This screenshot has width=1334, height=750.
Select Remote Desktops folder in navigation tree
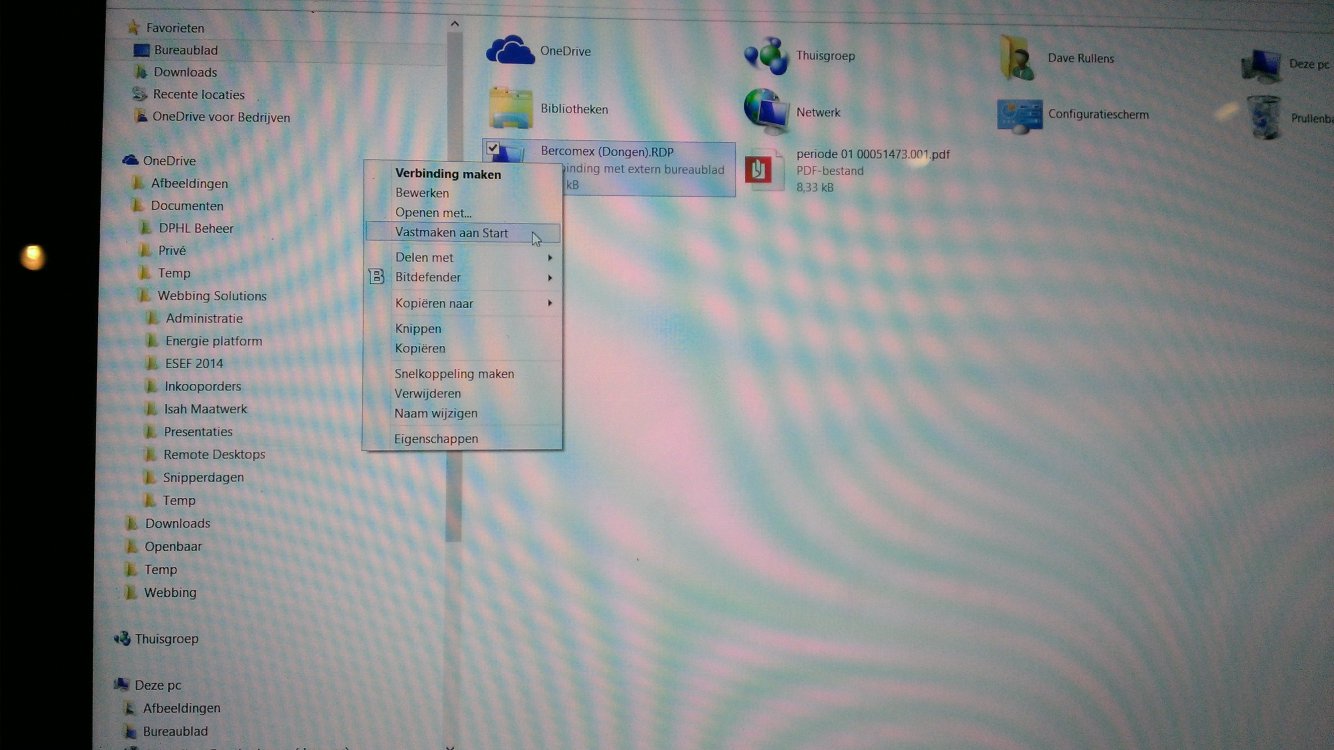click(214, 454)
